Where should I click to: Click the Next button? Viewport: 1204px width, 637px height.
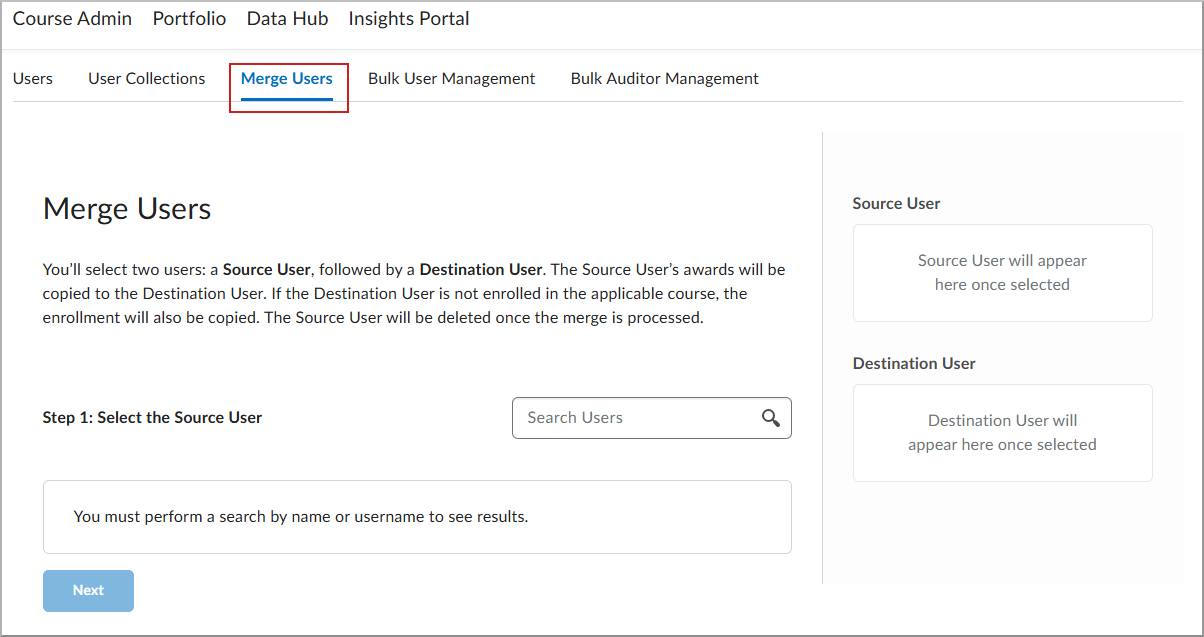[88, 590]
